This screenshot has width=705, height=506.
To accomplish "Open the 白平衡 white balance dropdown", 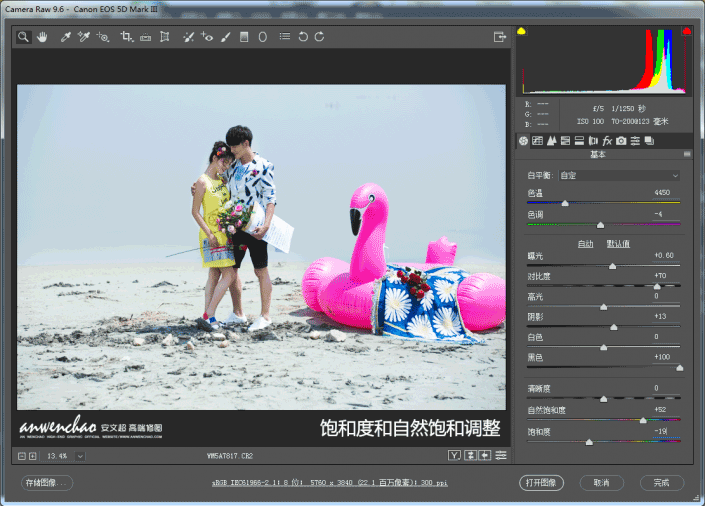I will pyautogui.click(x=619, y=175).
